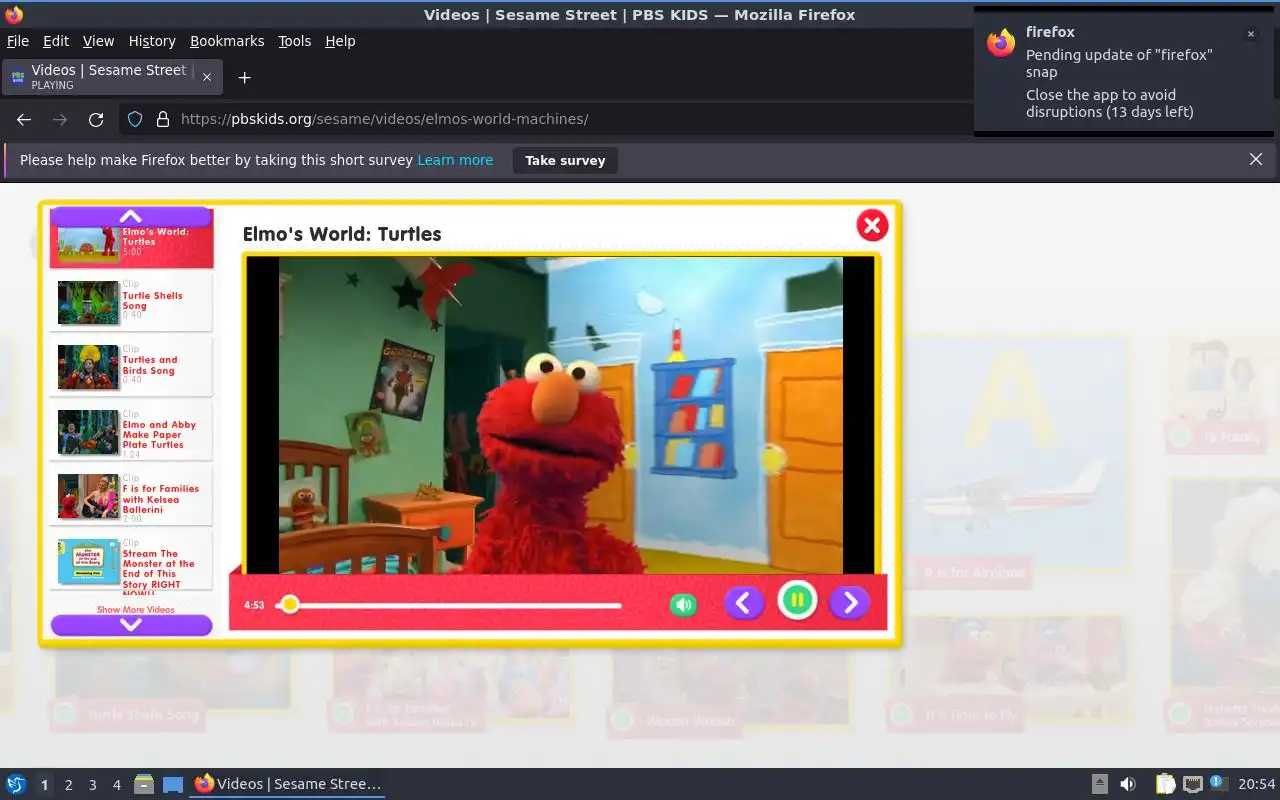Click the 20:54 taskbar clock
This screenshot has width=1280, height=800.
(1257, 784)
